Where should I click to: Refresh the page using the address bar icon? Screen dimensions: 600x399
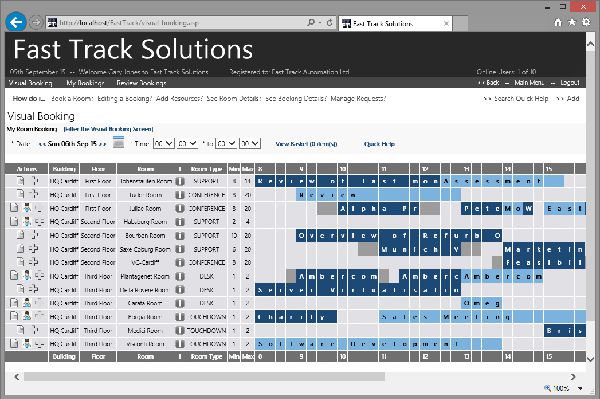(329, 23)
